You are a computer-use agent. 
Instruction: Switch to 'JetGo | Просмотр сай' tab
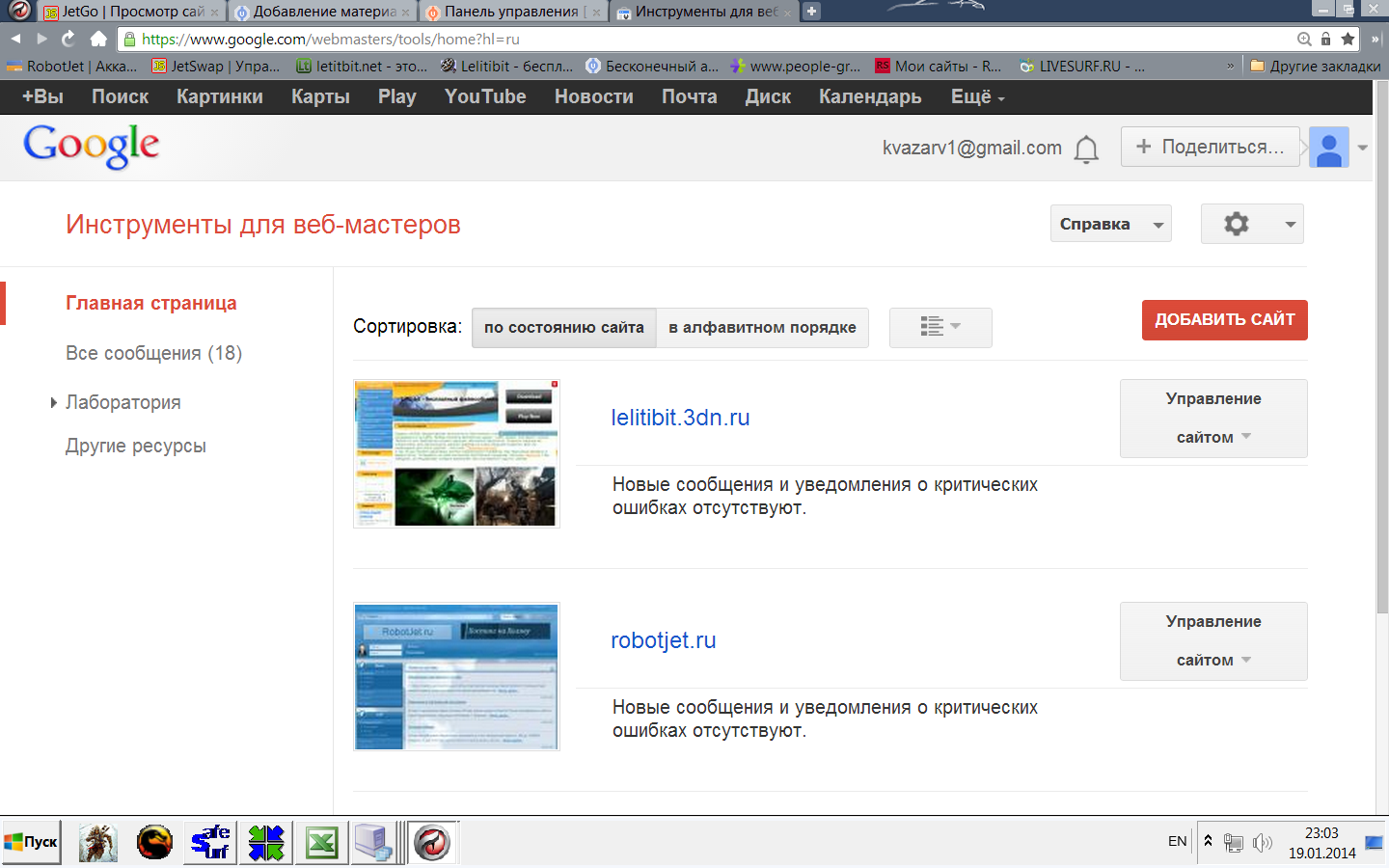(132, 12)
